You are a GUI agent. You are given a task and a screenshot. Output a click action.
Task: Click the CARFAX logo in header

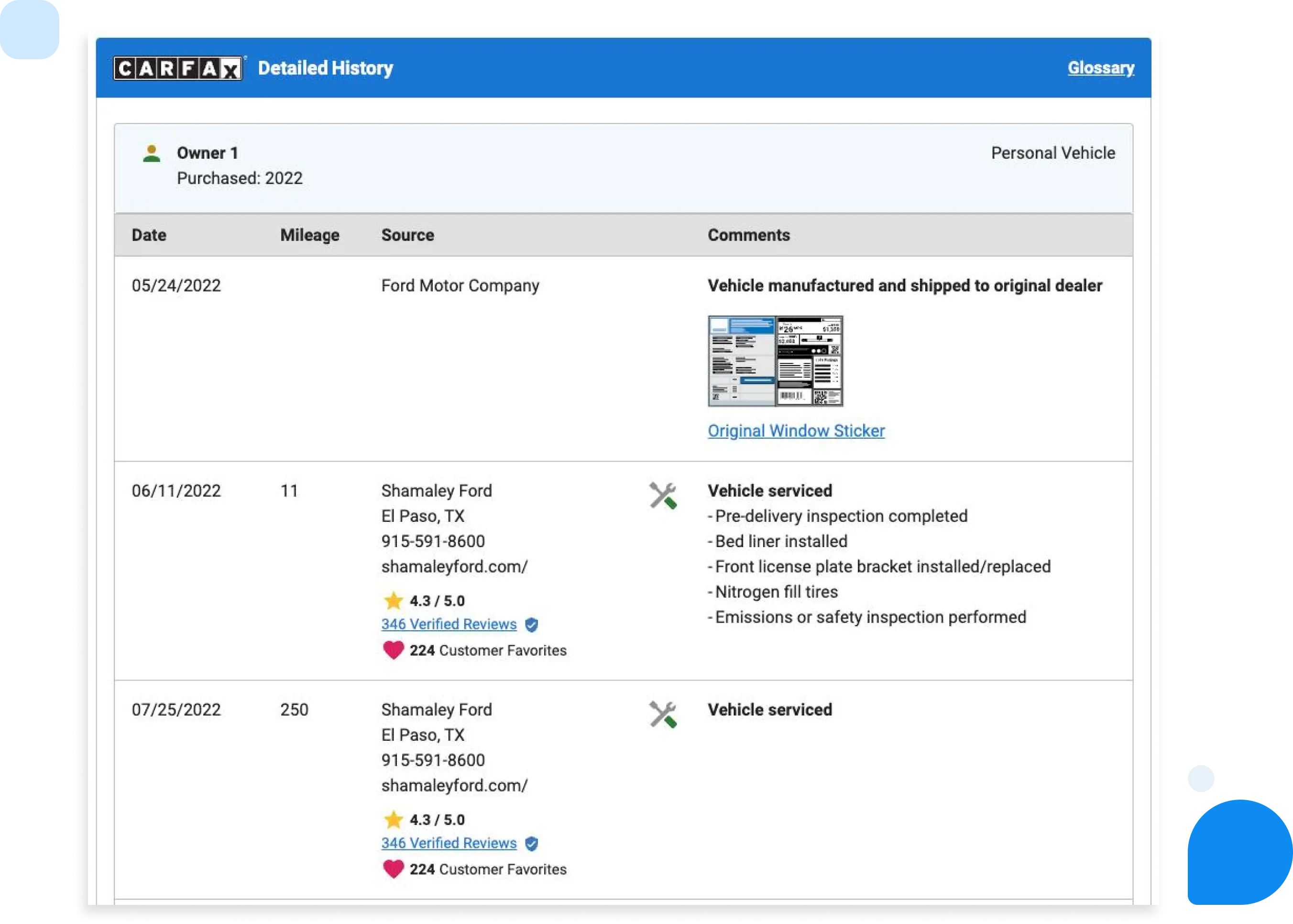pos(178,68)
